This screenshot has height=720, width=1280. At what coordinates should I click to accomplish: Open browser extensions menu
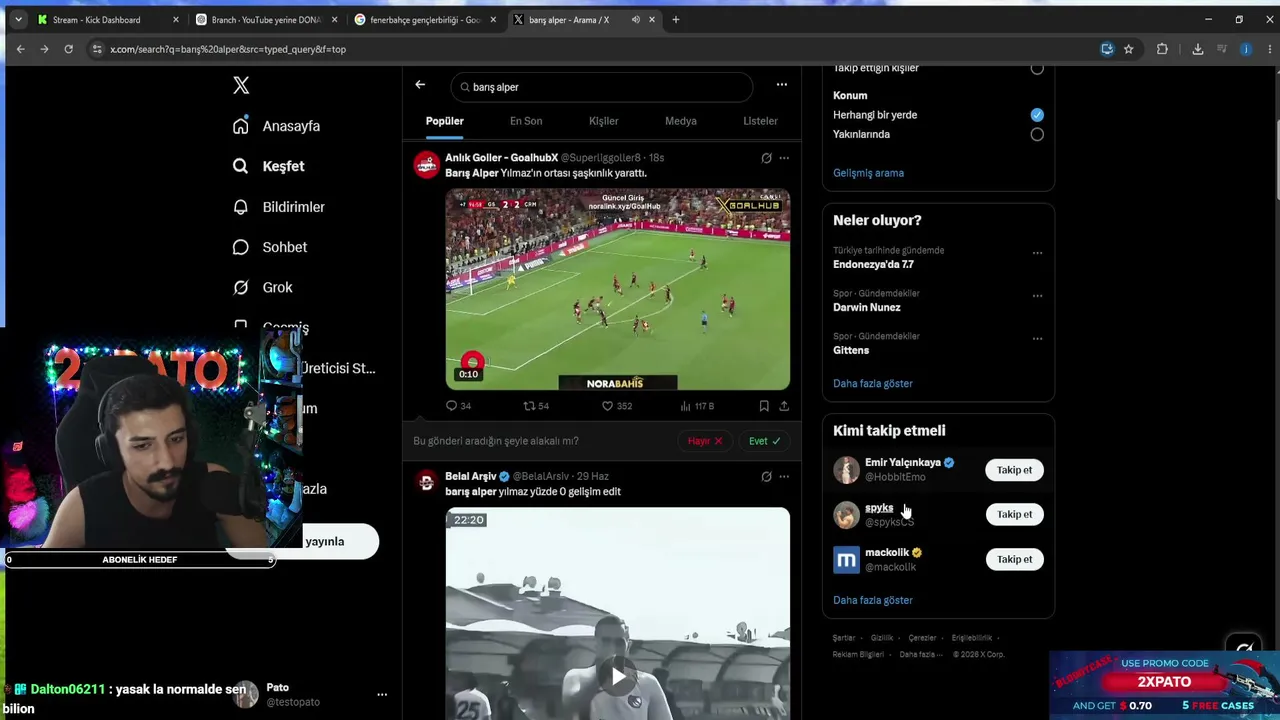coord(1162,49)
